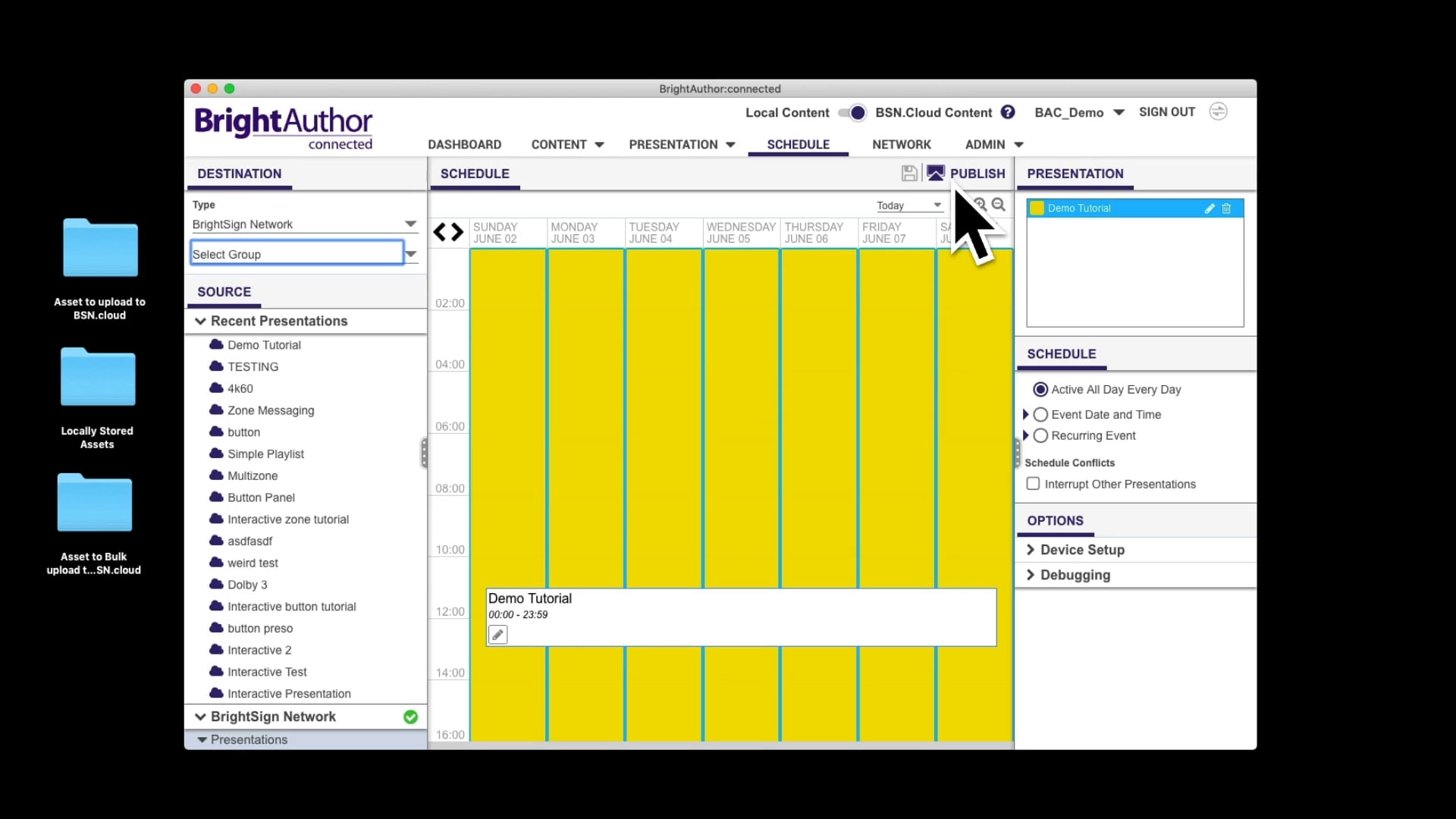The image size is (1456, 819).
Task: Collapse the BrightSign Network section
Action: tap(200, 717)
